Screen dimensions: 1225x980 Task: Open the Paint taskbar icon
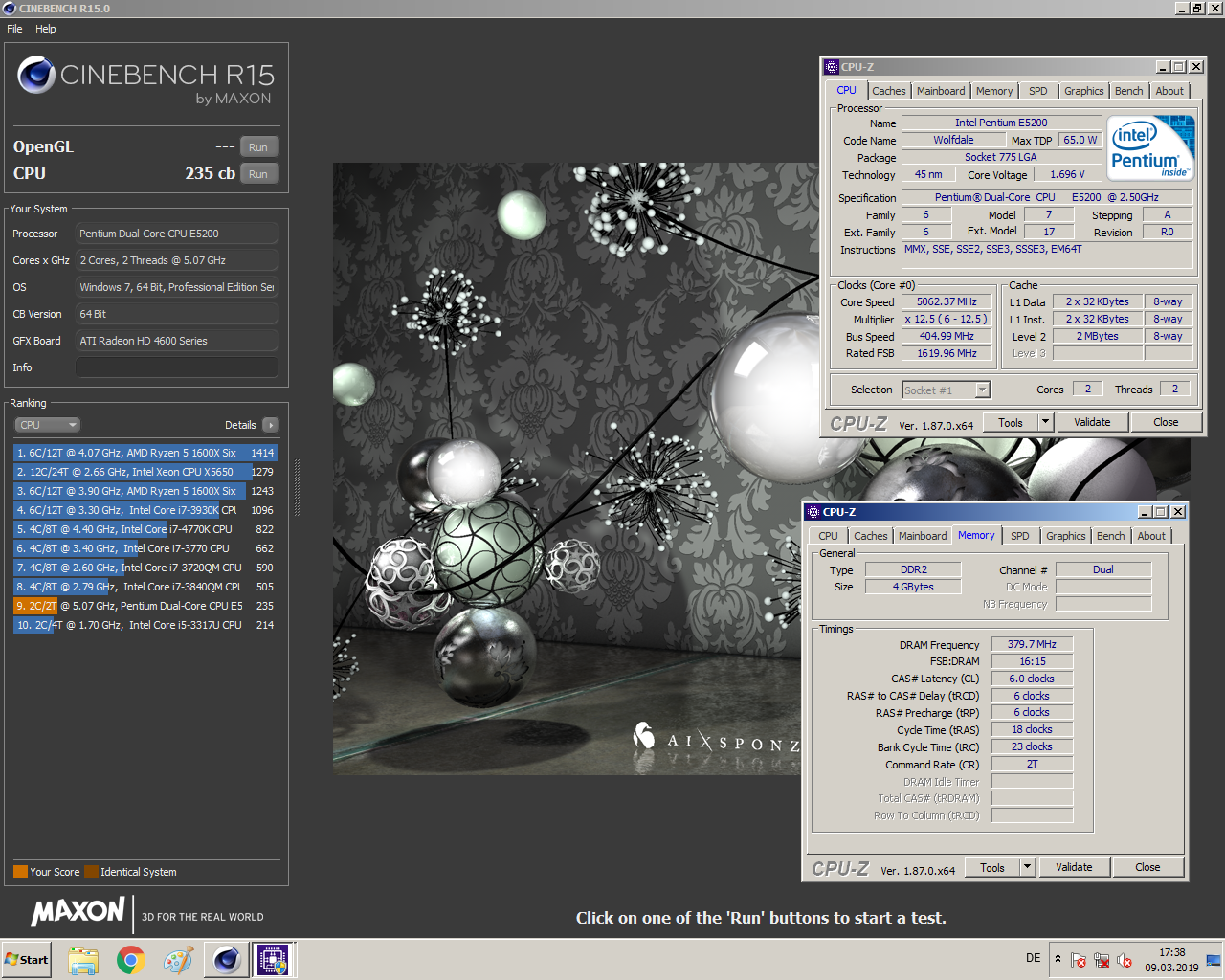(178, 960)
